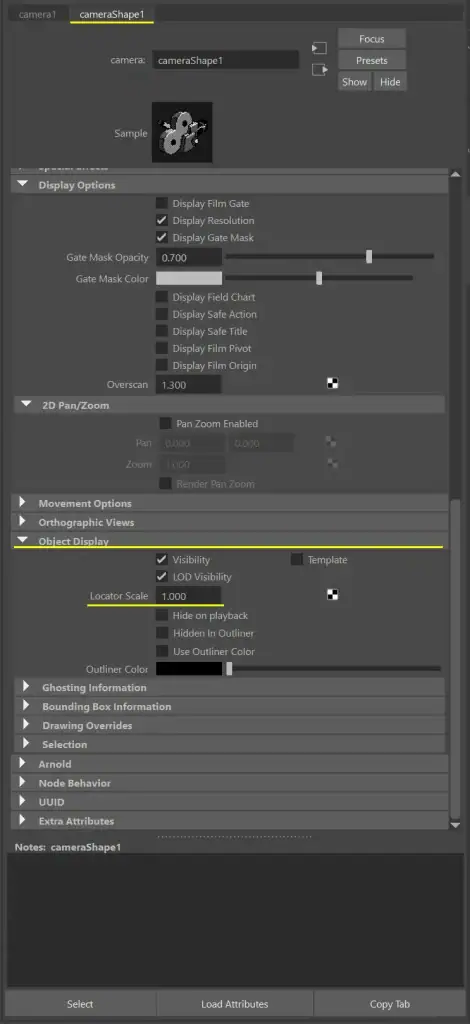
Task: Click the checker map button next to Overscan
Action: 333,383
